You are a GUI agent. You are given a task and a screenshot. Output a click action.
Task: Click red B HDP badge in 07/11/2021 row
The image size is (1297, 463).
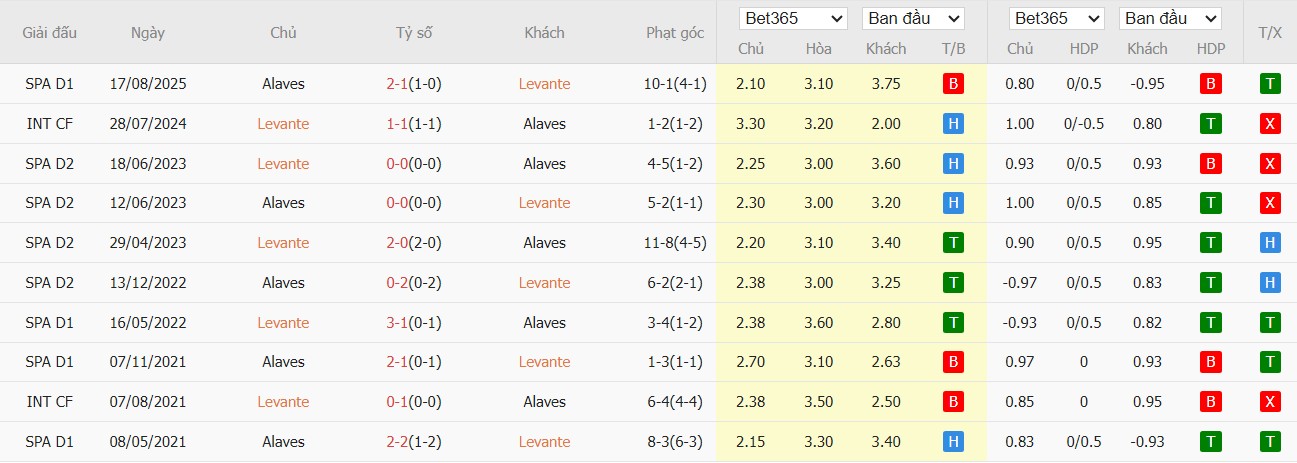pos(1211,362)
